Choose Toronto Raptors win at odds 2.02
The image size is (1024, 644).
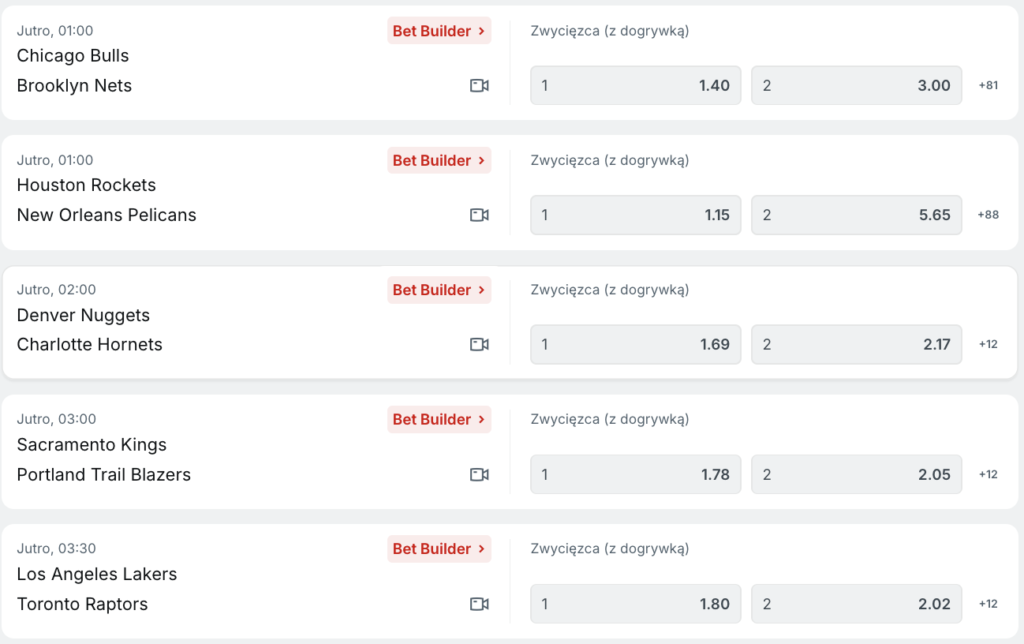click(x=856, y=604)
